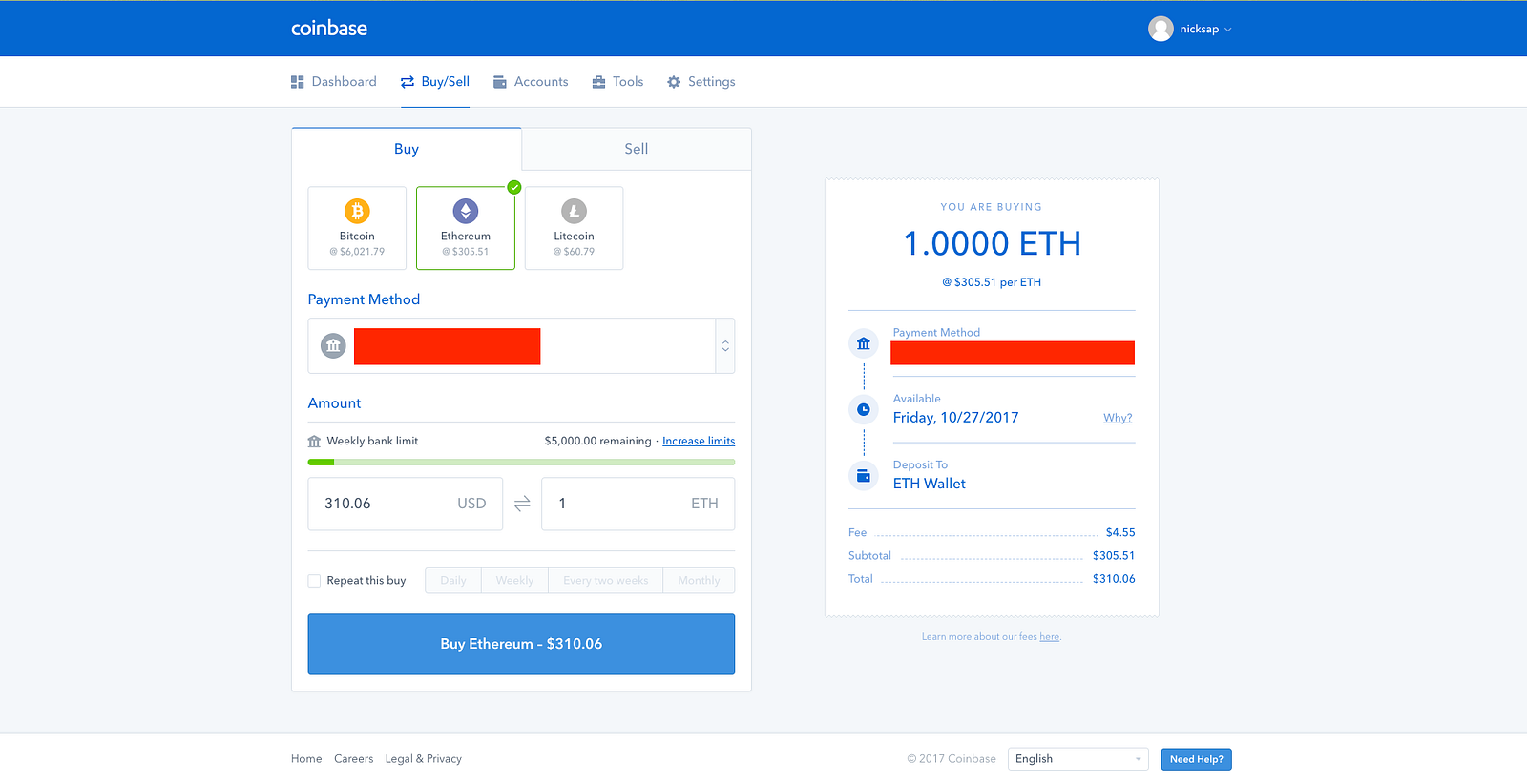Viewport: 1527px width, 784px height.
Task: Open the Careers footer link
Action: coord(354,759)
